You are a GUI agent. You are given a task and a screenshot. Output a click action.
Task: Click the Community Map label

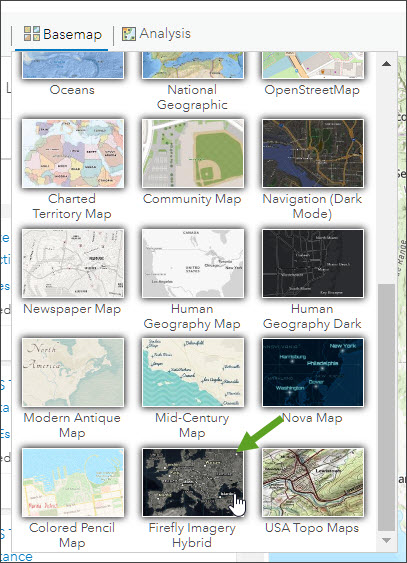click(192, 199)
